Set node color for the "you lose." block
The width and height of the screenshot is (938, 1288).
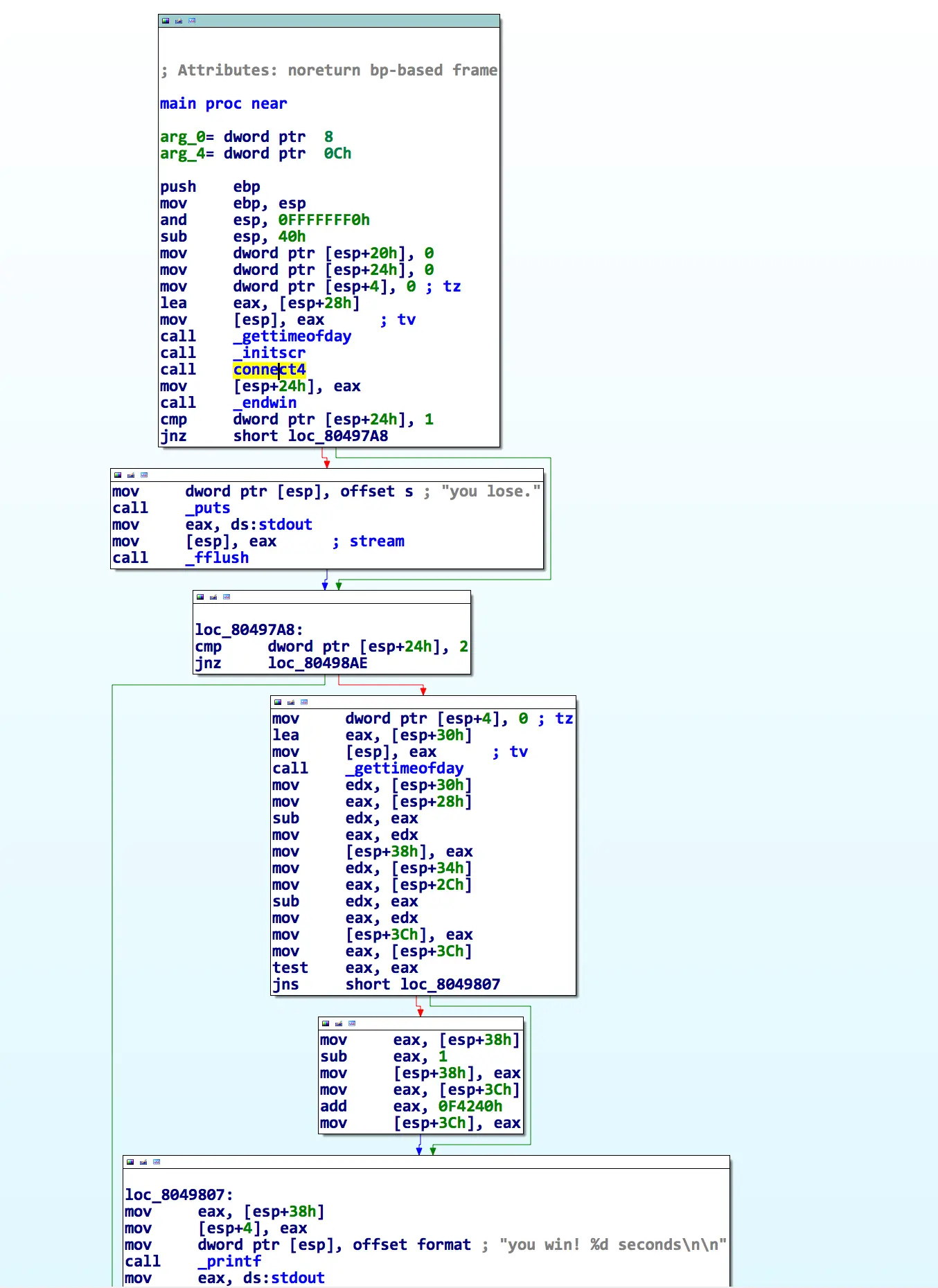pos(118,475)
